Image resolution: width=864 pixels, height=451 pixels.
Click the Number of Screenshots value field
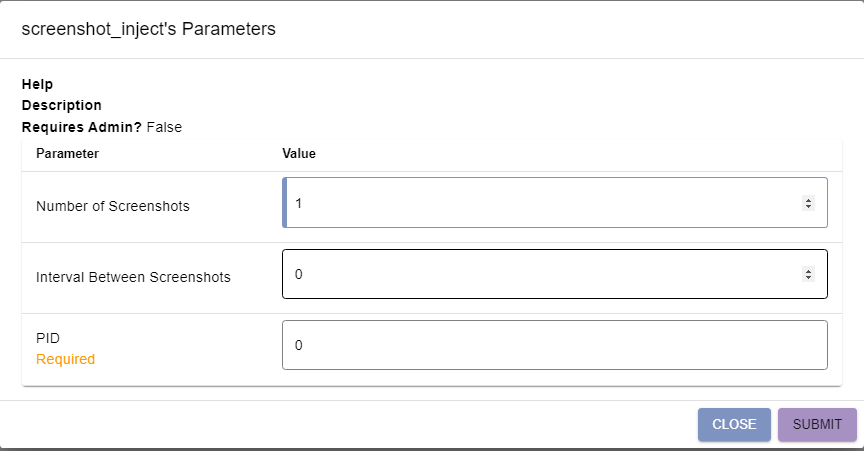[554, 202]
